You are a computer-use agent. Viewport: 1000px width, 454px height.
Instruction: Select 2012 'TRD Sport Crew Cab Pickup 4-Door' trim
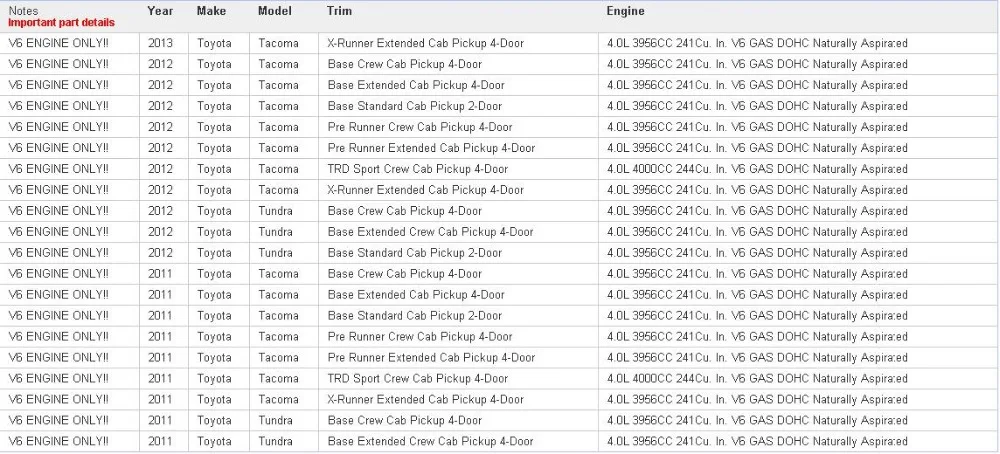point(418,169)
